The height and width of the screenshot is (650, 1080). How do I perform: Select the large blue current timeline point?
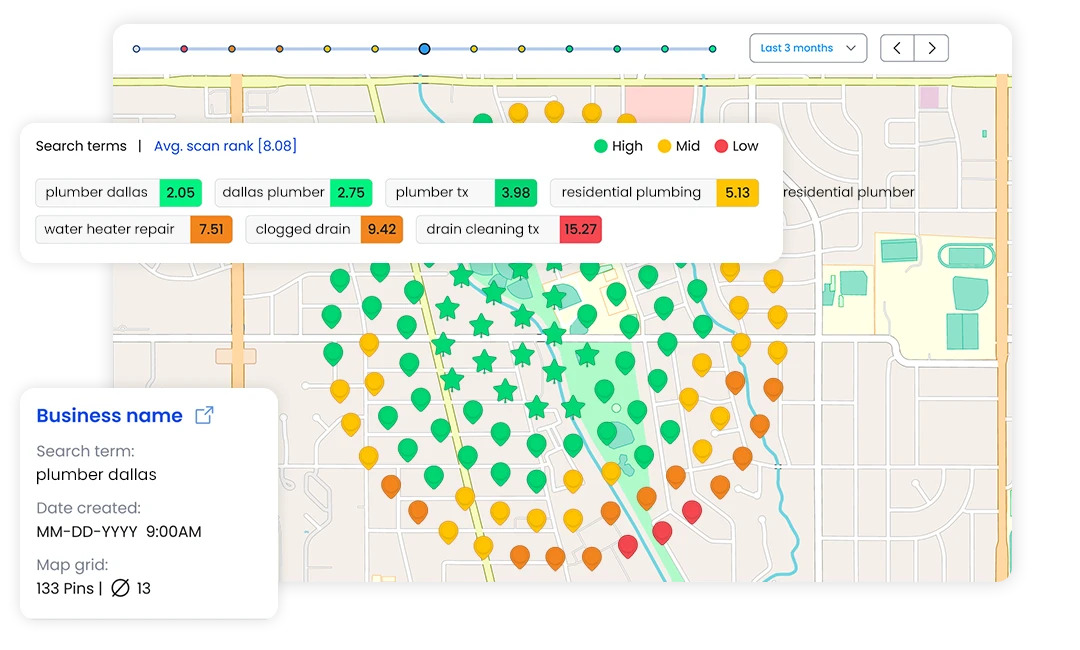pyautogui.click(x=424, y=49)
